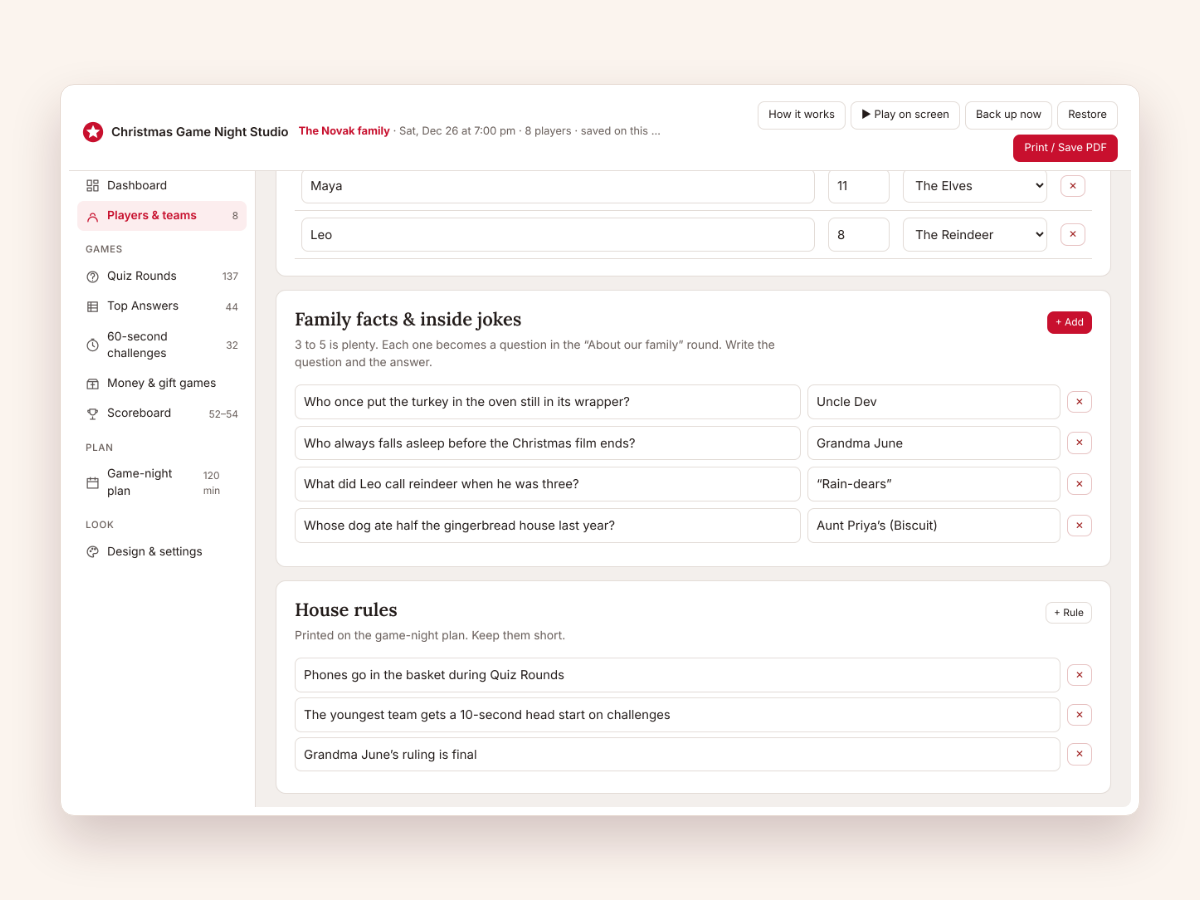Image resolution: width=1200 pixels, height=900 pixels.
Task: Remove player Leo with the x button
Action: click(x=1072, y=235)
